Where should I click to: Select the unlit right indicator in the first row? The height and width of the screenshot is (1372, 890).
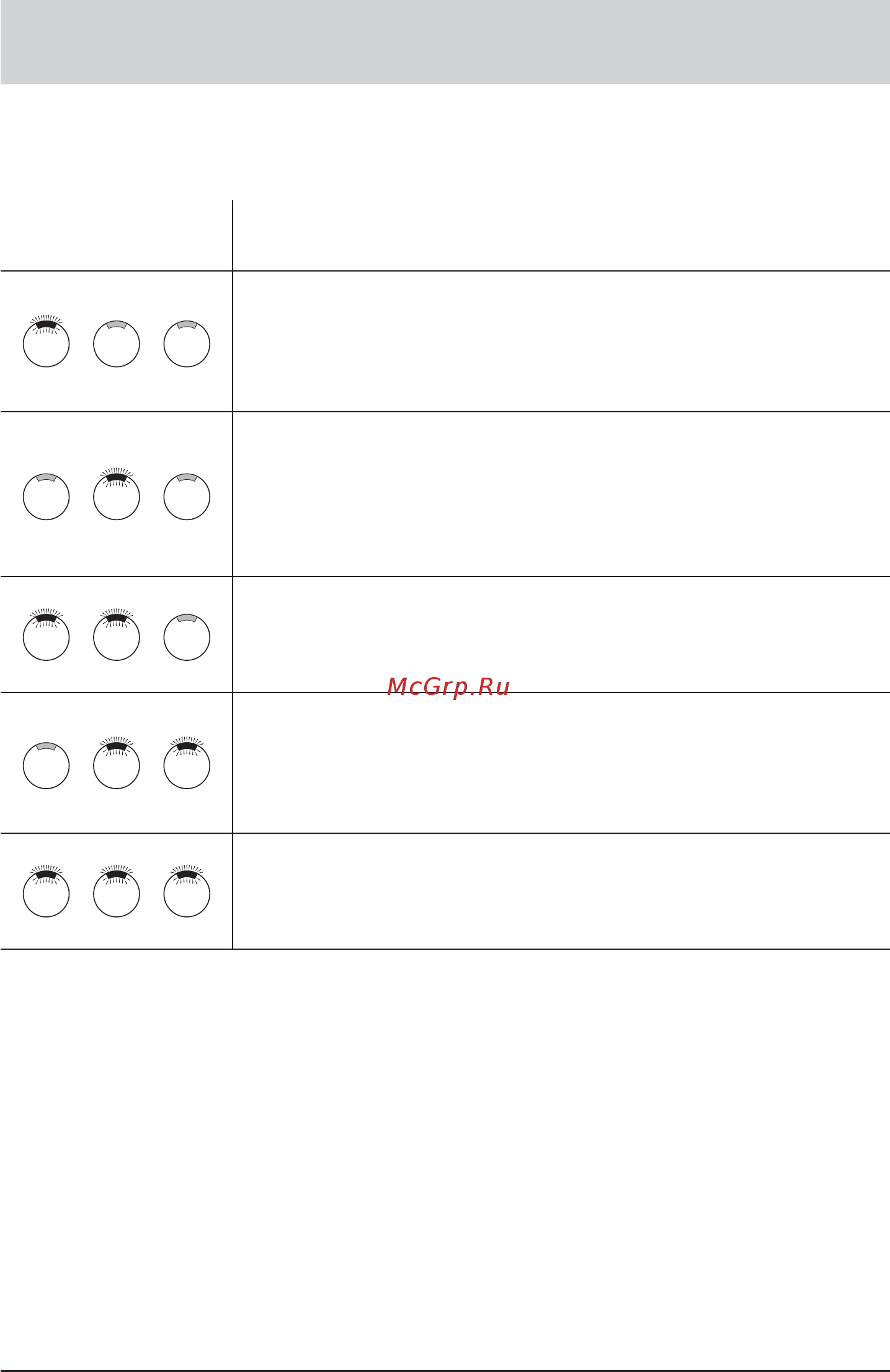pyautogui.click(x=187, y=343)
